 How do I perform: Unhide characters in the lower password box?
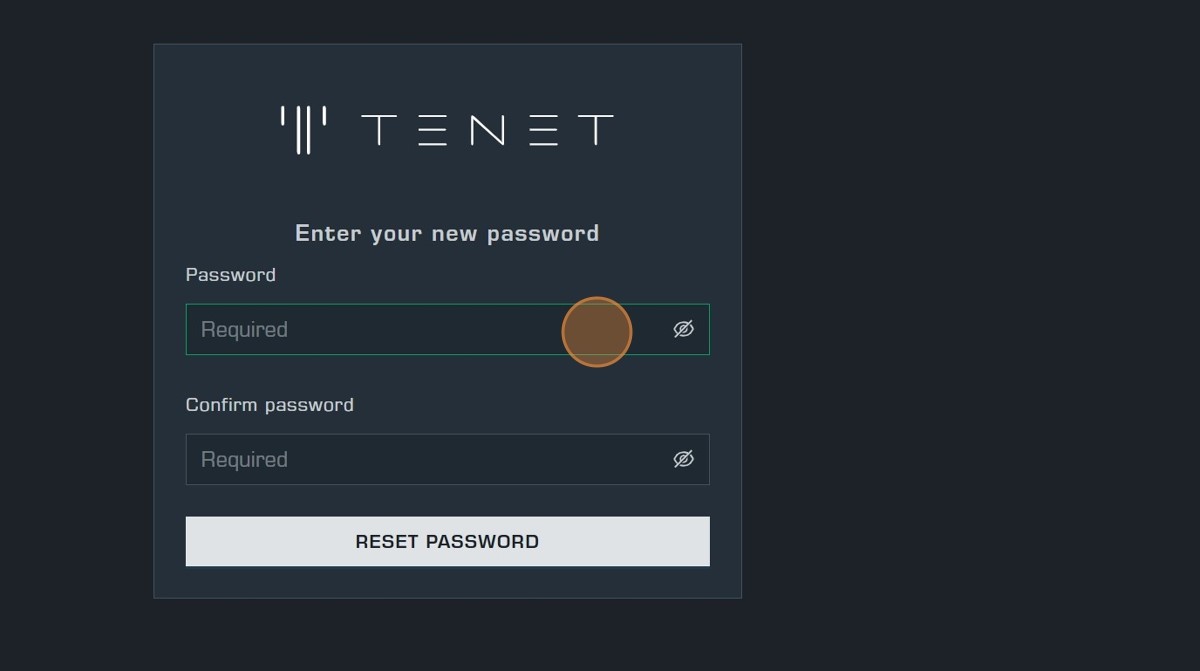point(683,459)
